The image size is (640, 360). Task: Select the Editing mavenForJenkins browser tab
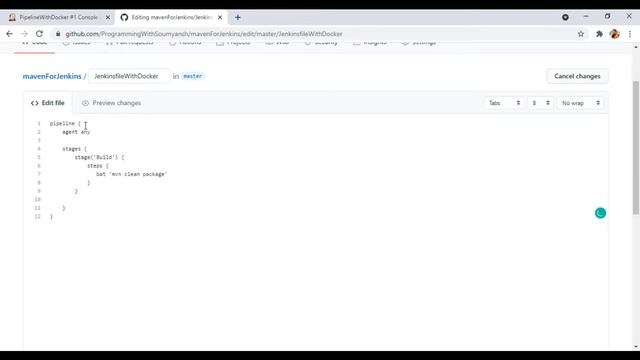point(171,17)
